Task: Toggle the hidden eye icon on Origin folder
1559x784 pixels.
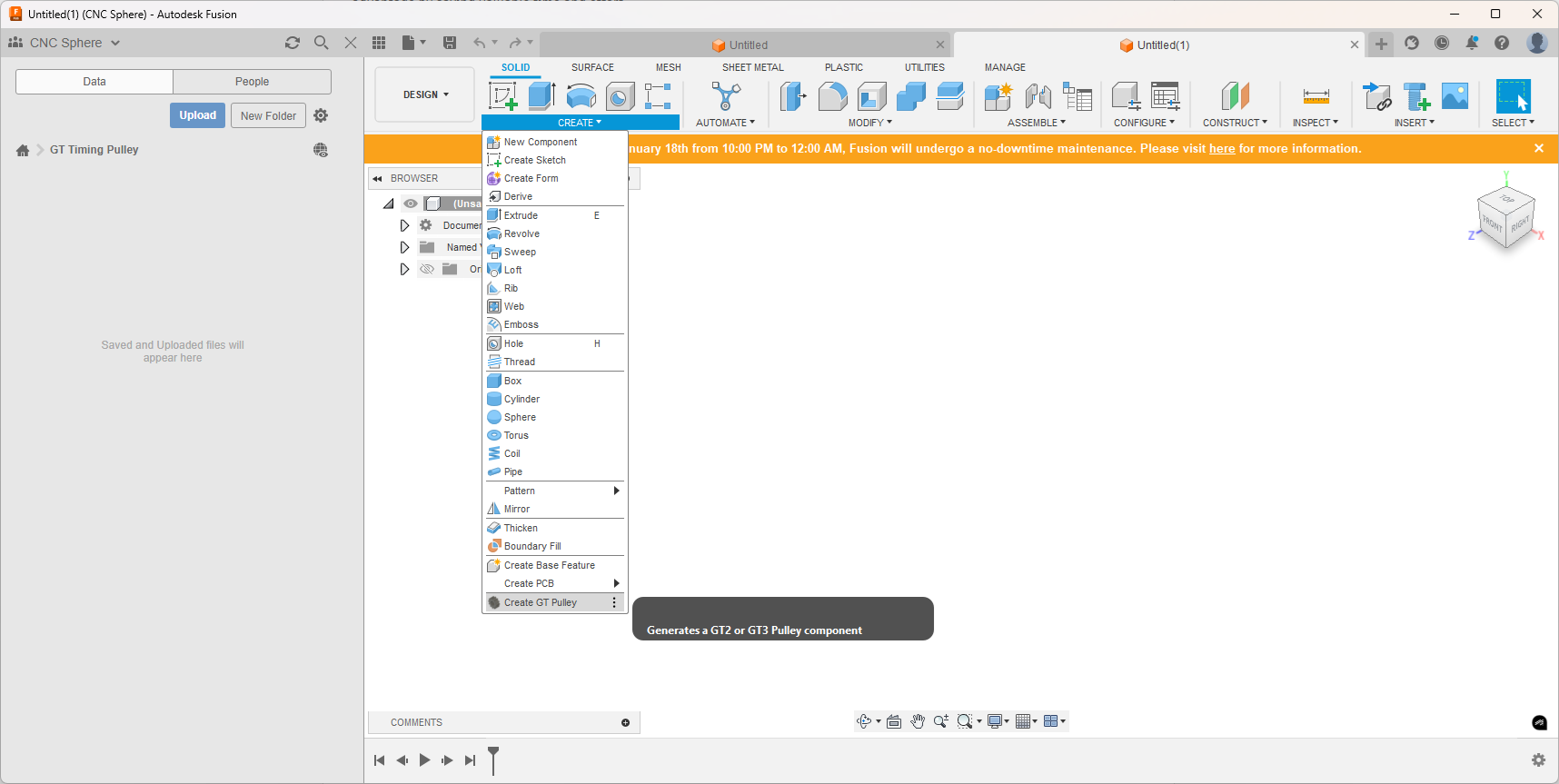Action: (x=427, y=269)
